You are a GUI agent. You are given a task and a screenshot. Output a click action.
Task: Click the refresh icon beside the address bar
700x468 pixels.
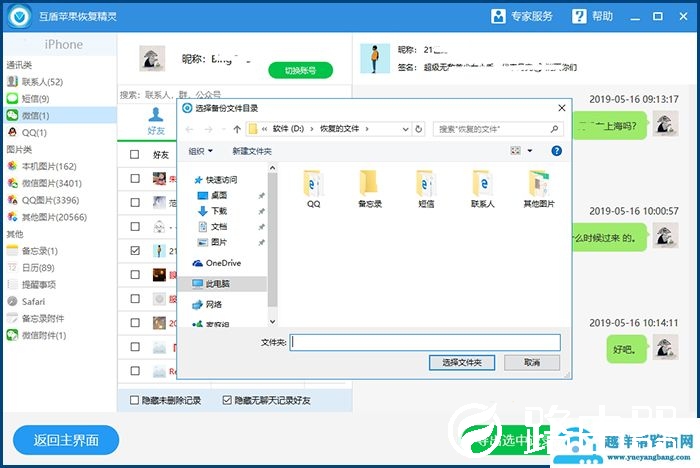click(x=419, y=130)
